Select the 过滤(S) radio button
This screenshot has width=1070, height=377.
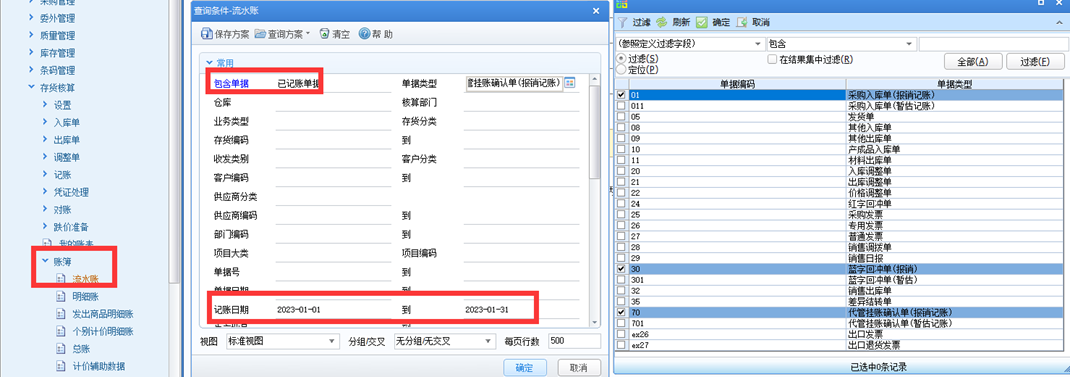(621, 59)
